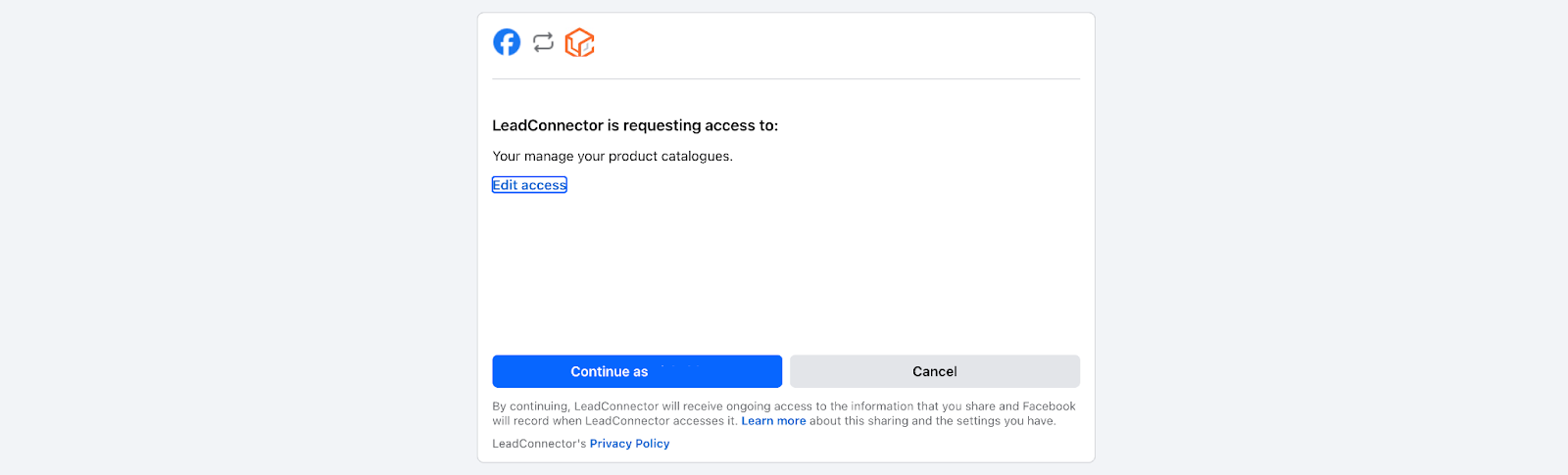Open LeadConnector's Privacy Policy link
Image resolution: width=1568 pixels, height=475 pixels.
pyautogui.click(x=629, y=444)
